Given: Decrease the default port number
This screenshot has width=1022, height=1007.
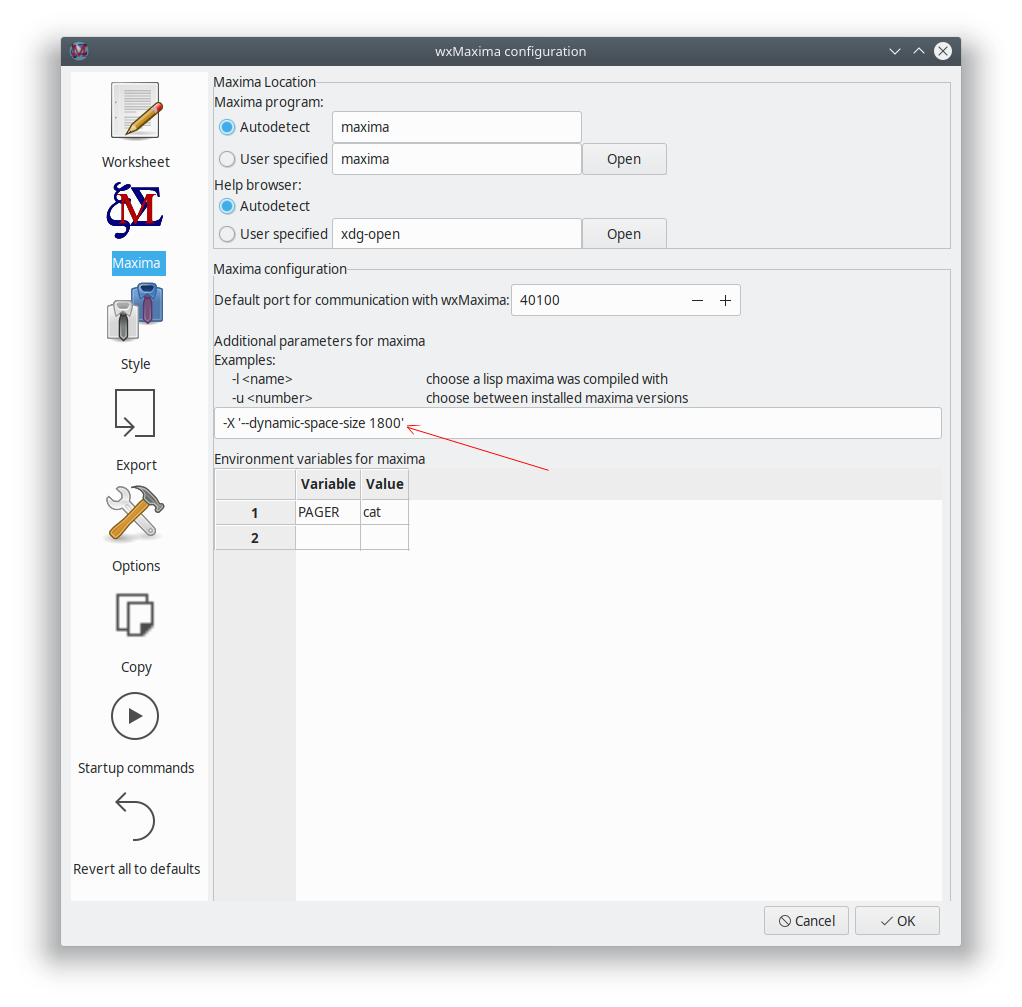Looking at the screenshot, I should (x=697, y=300).
